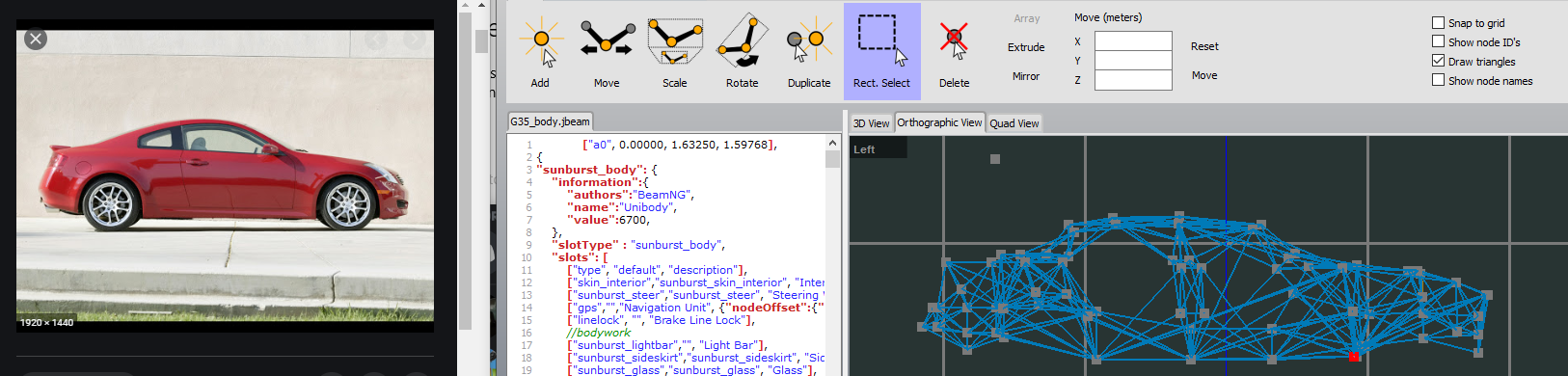Switch to 3D View tab
1568x376 pixels.
tap(871, 123)
